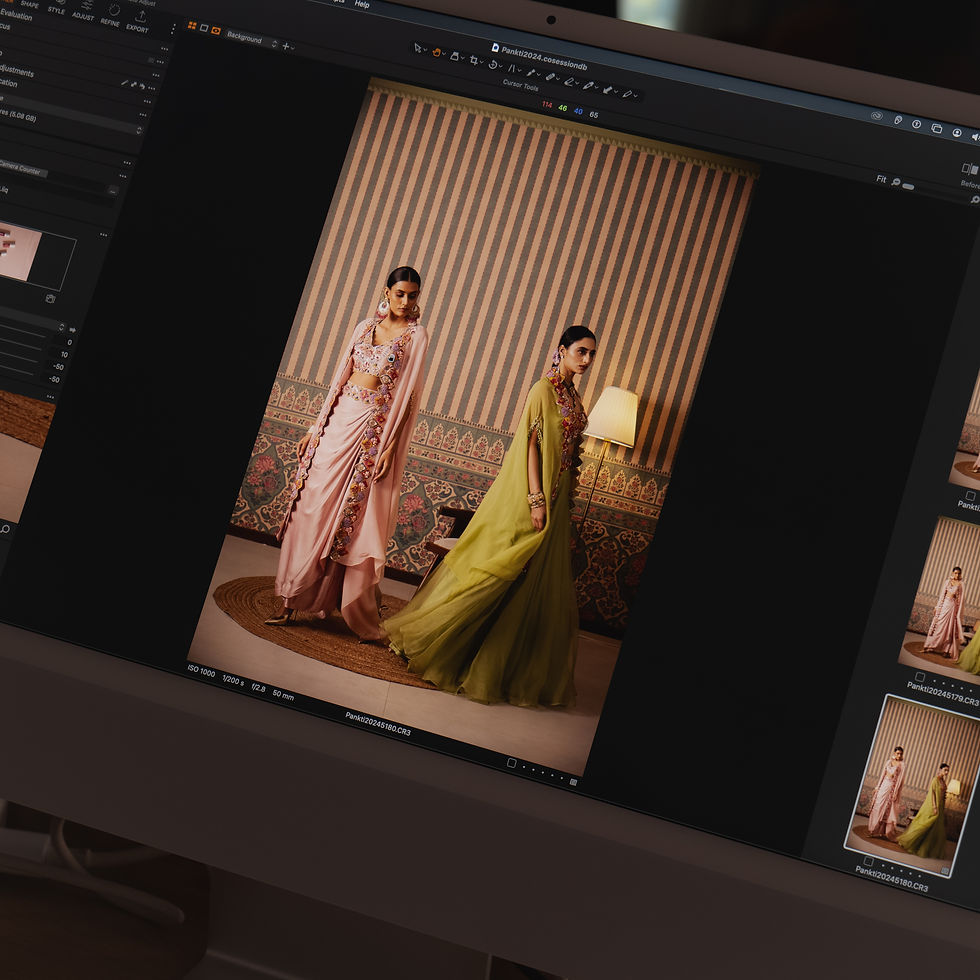980x980 pixels.
Task: Select the Rotate cursor tool
Action: pos(493,65)
